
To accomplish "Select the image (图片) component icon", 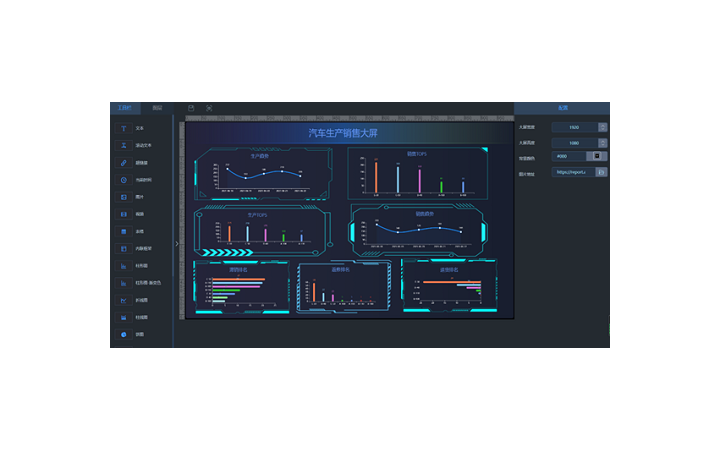I will (x=124, y=197).
